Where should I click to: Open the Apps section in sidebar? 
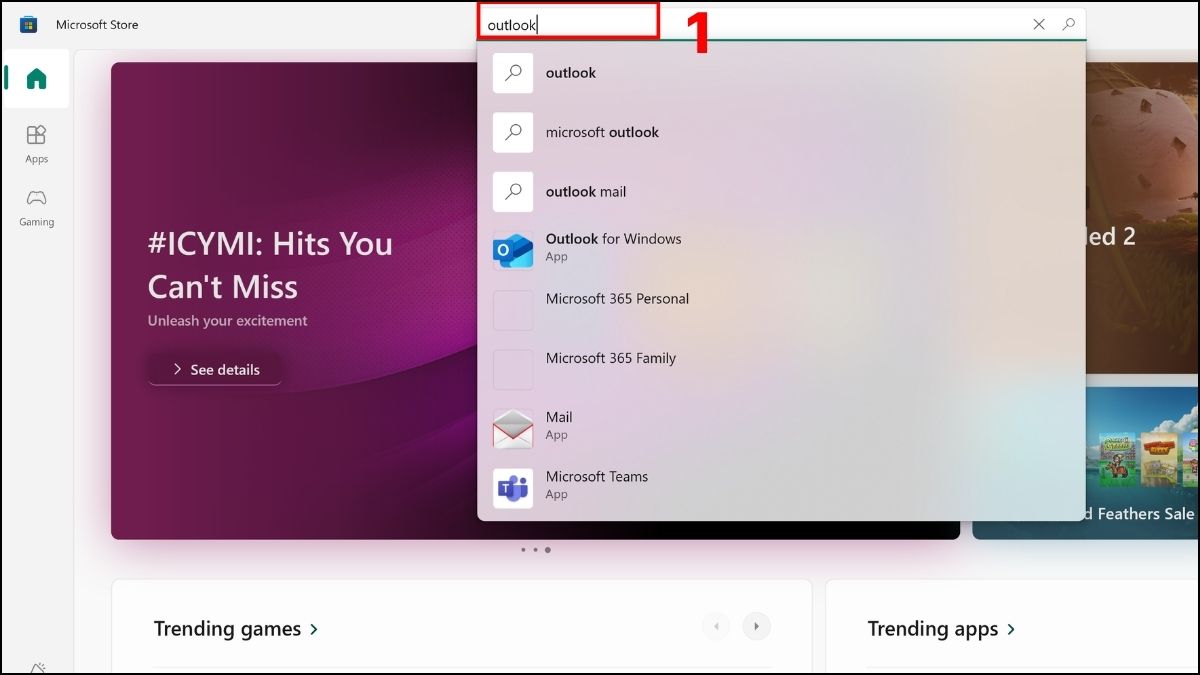point(37,144)
